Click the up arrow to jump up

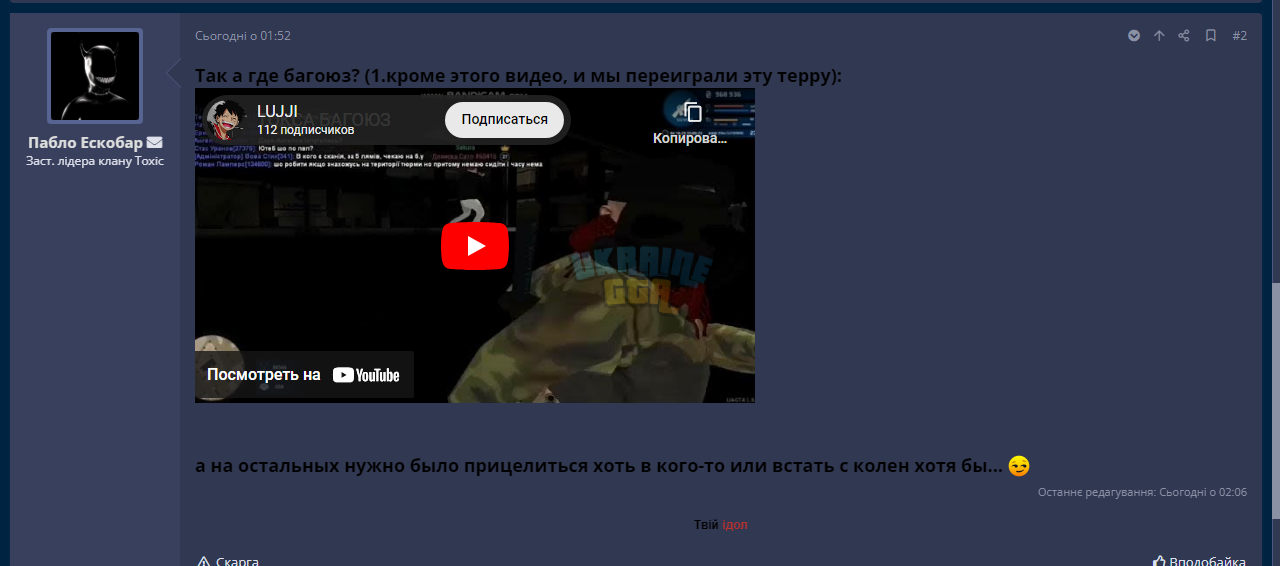tap(1159, 36)
